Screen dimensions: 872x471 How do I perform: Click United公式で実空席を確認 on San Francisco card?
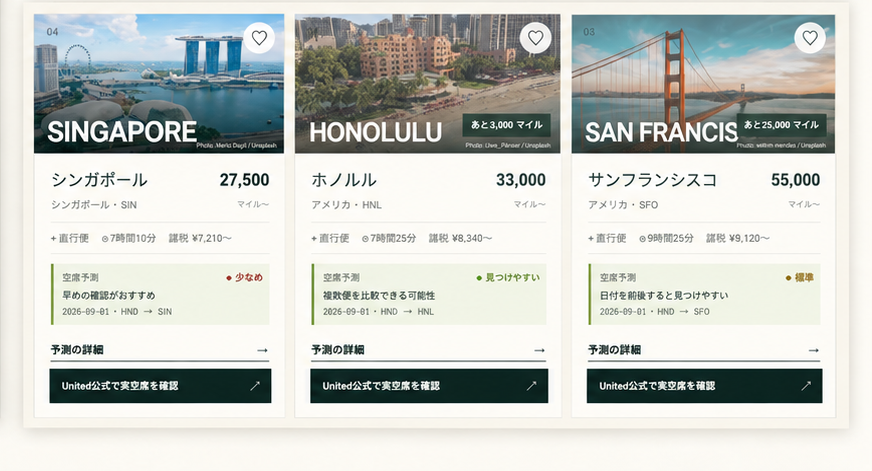(704, 386)
